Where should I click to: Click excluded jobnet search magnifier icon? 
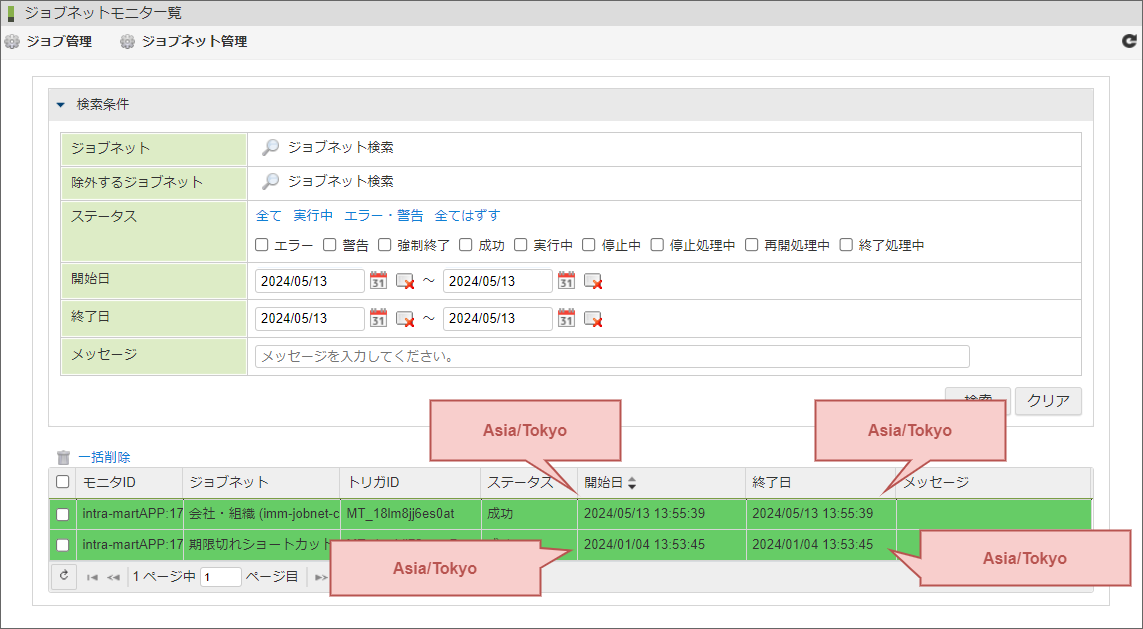pyautogui.click(x=270, y=182)
